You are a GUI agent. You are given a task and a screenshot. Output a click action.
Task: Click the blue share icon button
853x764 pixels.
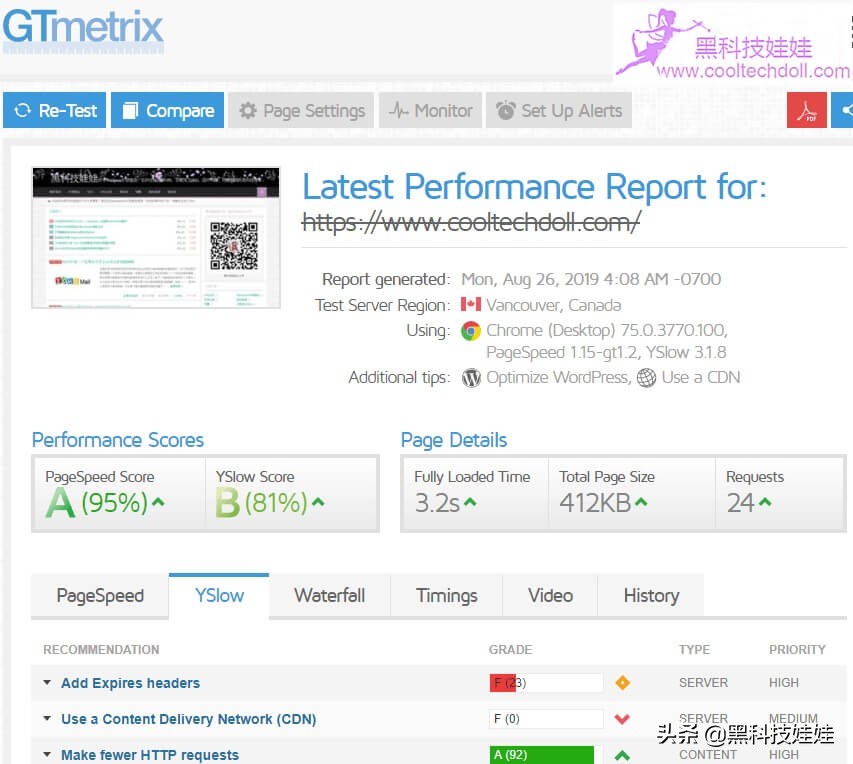[842, 110]
